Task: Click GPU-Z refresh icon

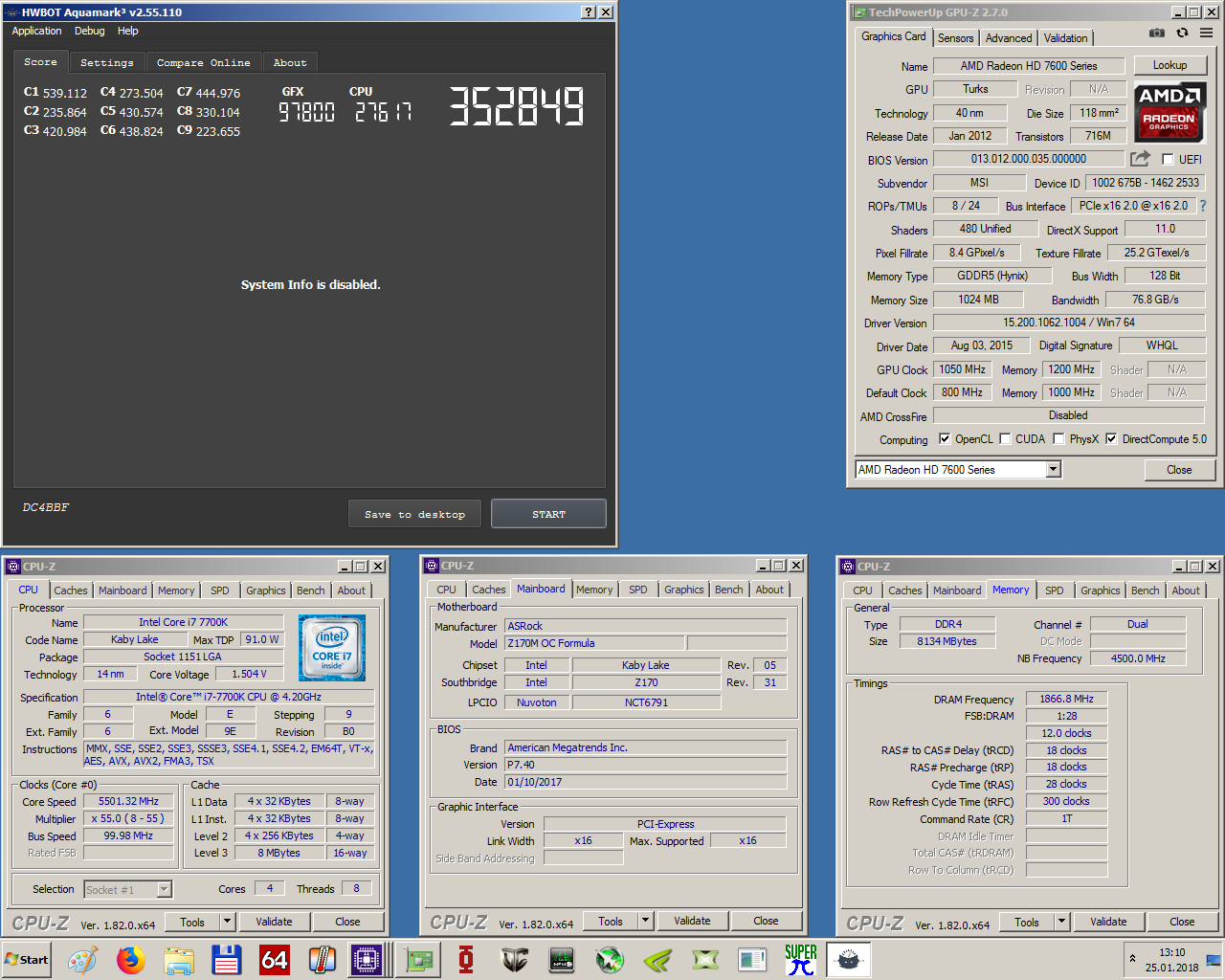Action: 1182,33
